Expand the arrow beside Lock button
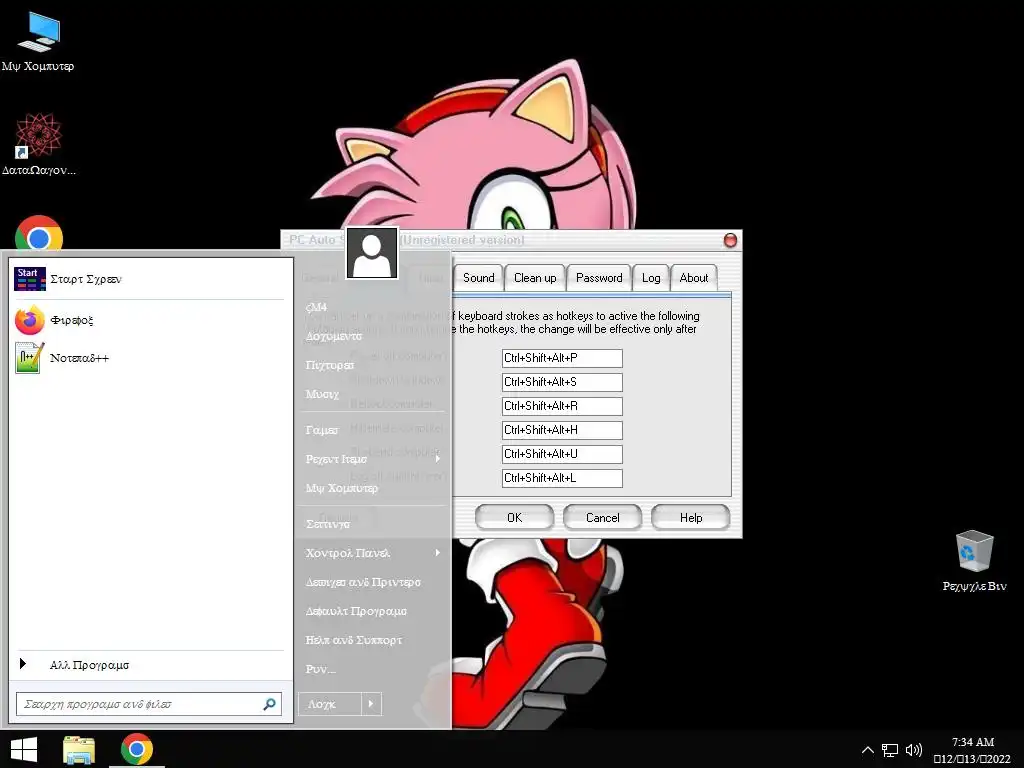Viewport: 1024px width, 768px height. 371,704
